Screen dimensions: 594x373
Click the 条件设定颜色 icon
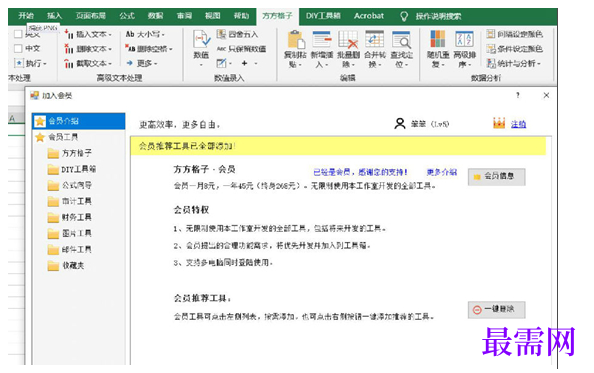[x=491, y=49]
